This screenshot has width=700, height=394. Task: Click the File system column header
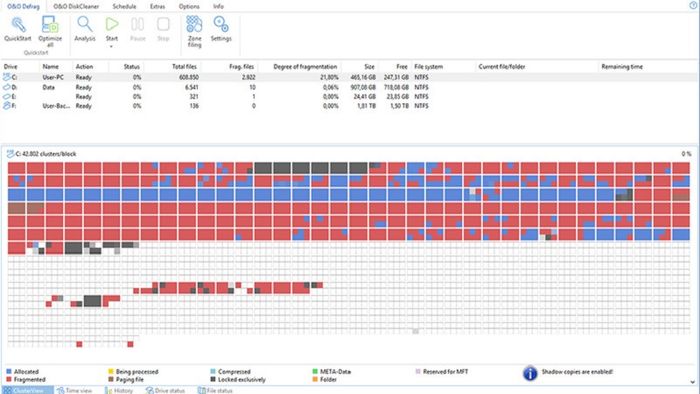(428, 66)
